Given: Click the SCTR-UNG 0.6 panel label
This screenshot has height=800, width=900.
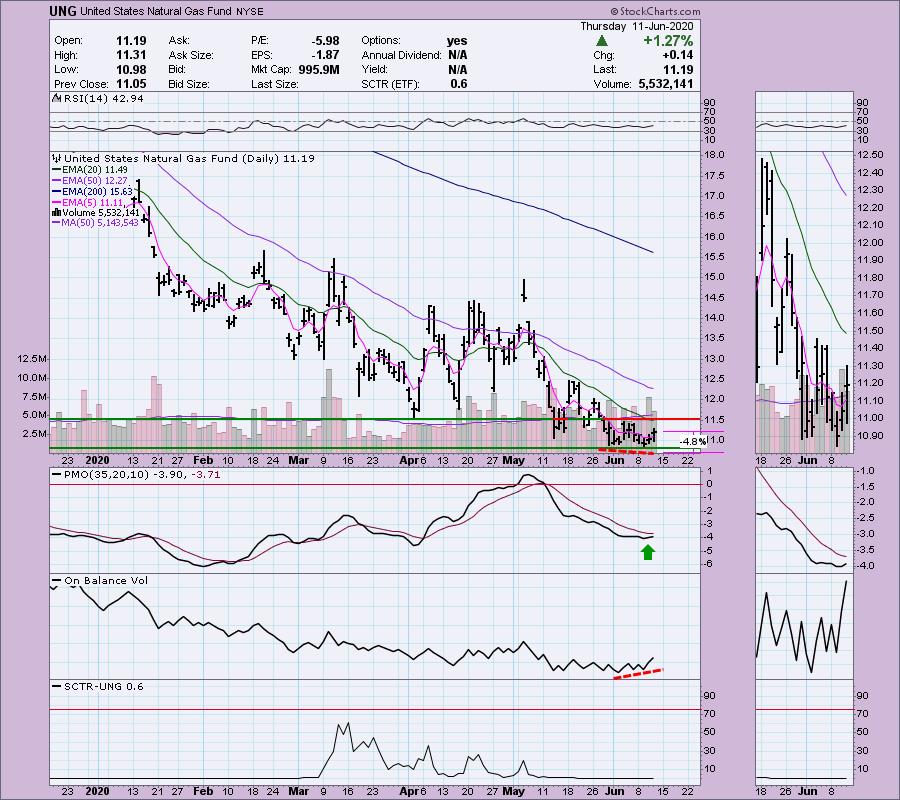Looking at the screenshot, I should pos(98,686).
